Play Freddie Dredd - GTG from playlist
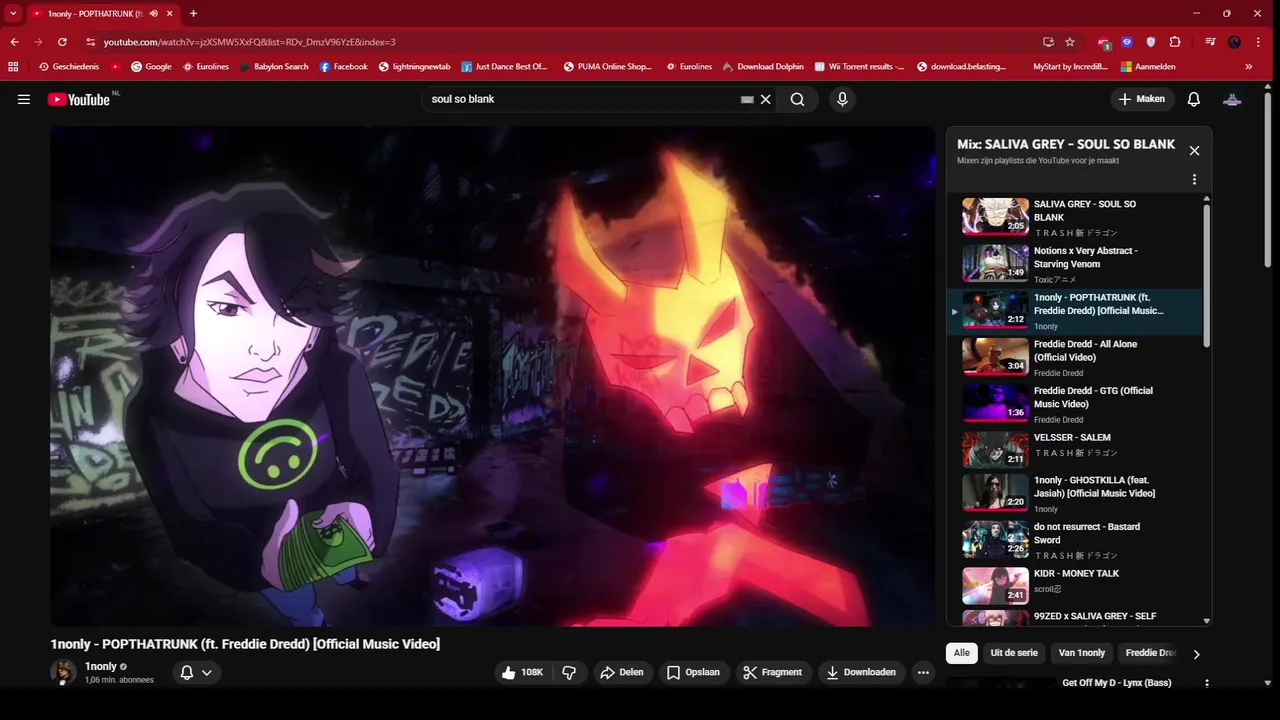The width and height of the screenshot is (1280, 720). click(x=1074, y=404)
